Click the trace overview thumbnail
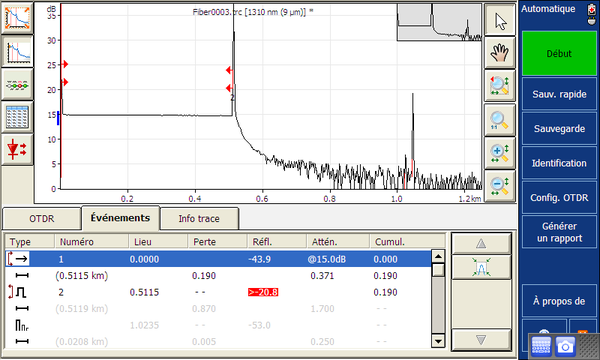 [x=439, y=22]
